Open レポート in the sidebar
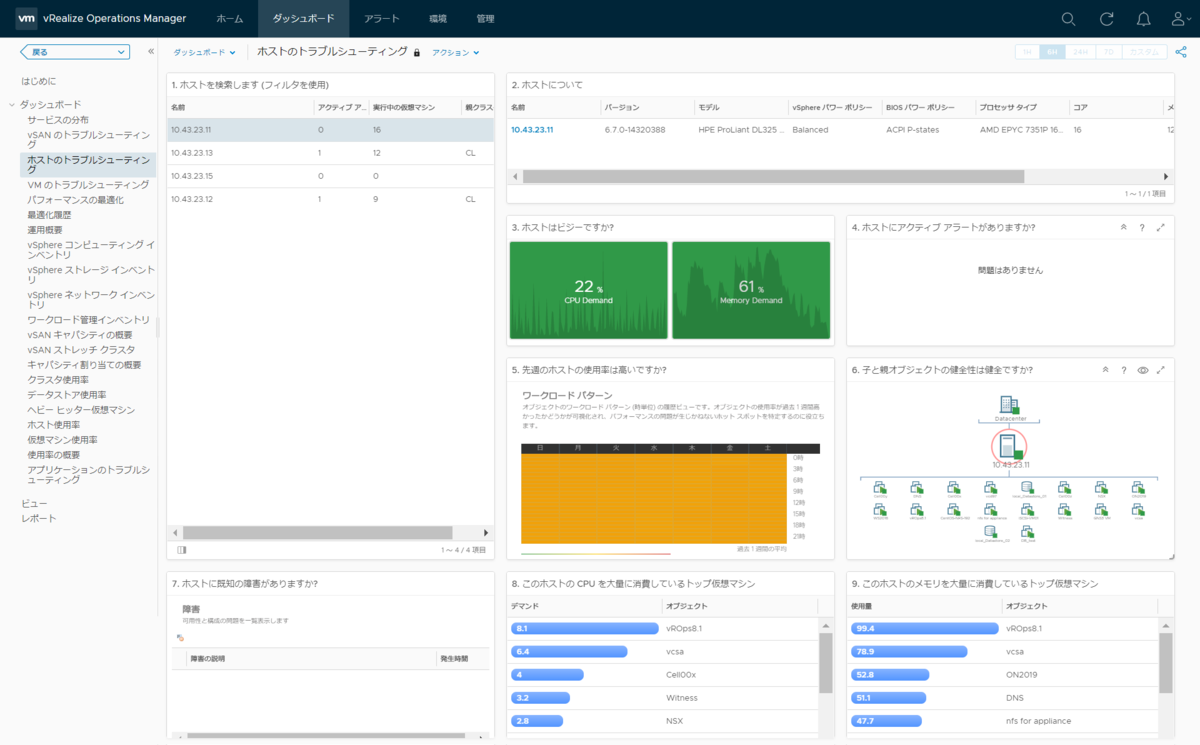Image resolution: width=1200 pixels, height=745 pixels. (x=39, y=518)
